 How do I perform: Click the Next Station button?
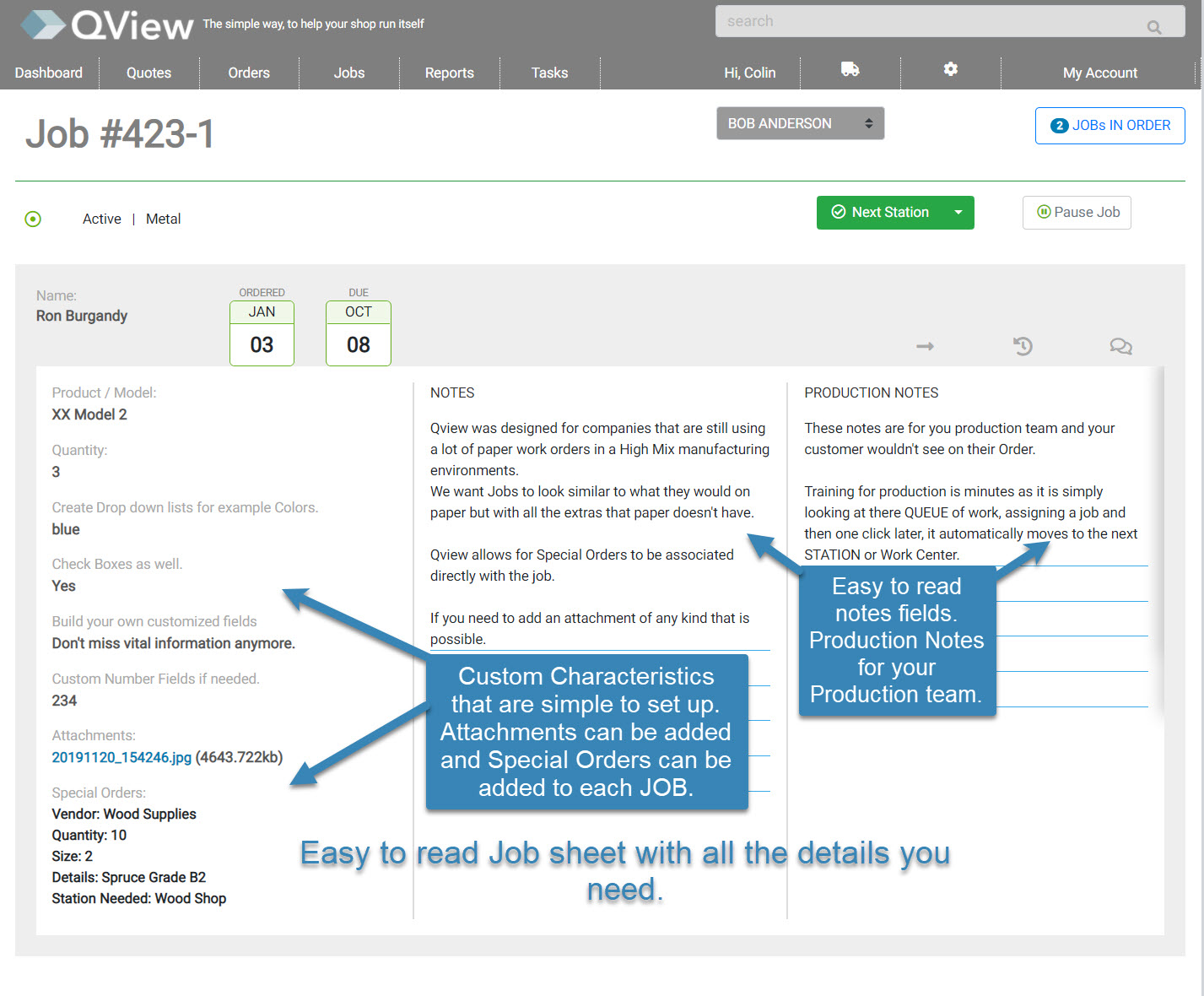click(880, 213)
